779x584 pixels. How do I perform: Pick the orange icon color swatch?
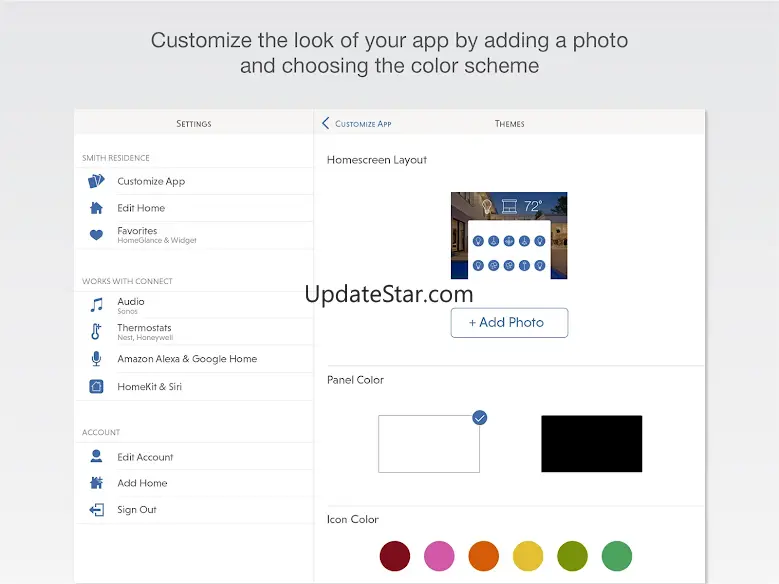click(x=484, y=555)
